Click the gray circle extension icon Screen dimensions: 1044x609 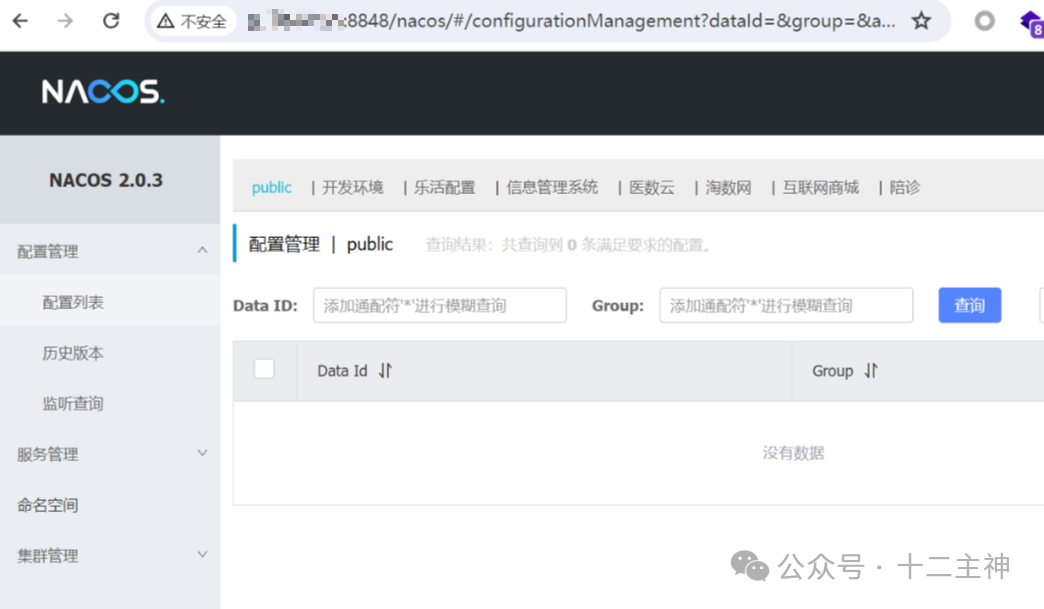pos(984,21)
